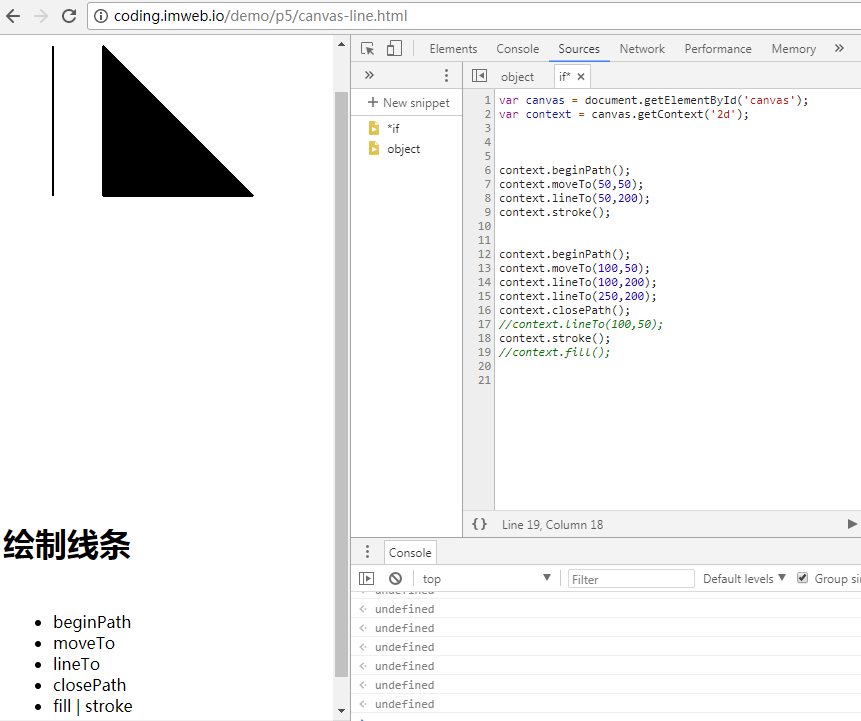
Task: Click the closePath list item
Action: tap(90, 685)
